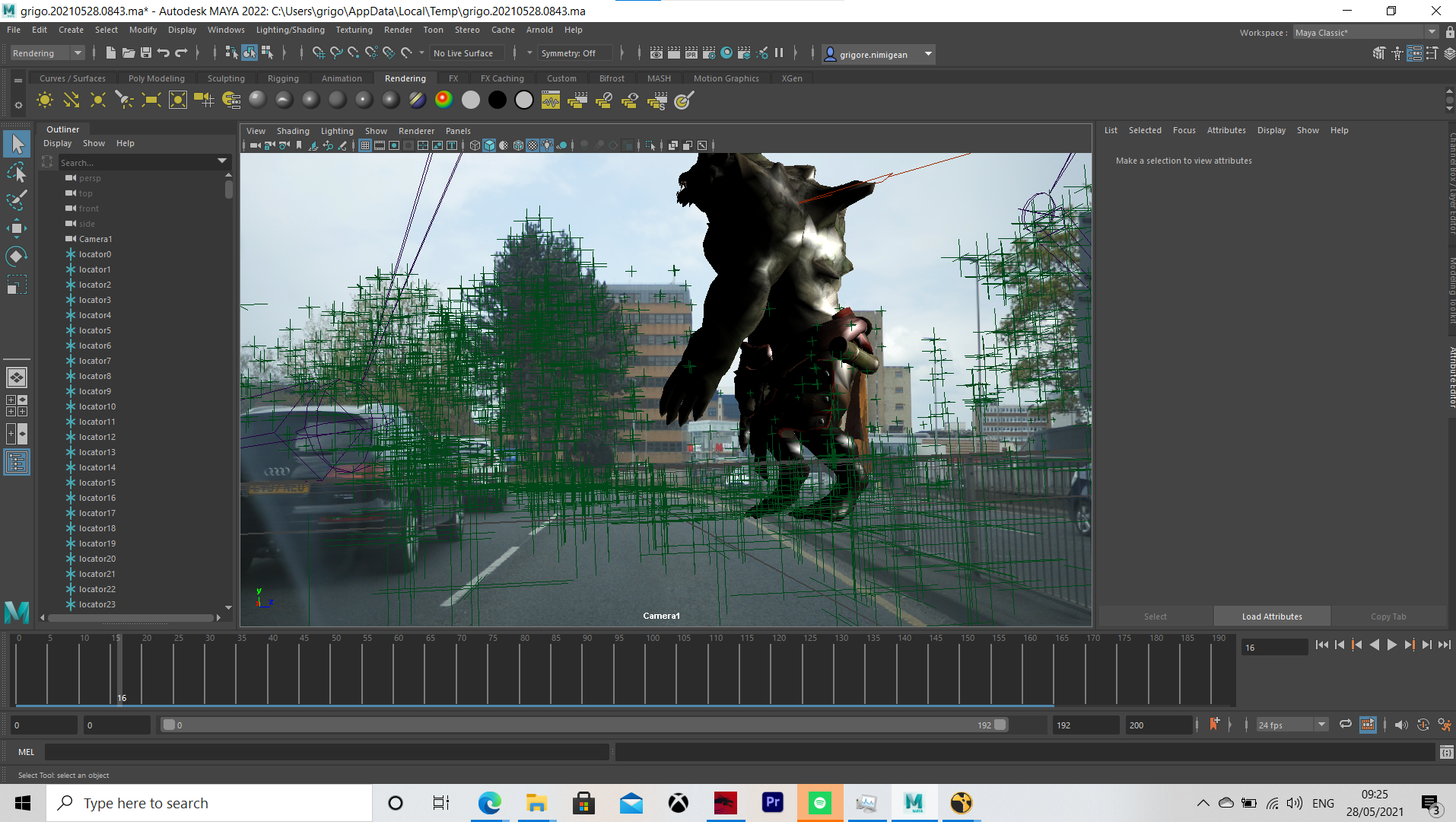Activate the Scale tool in the toolbox
The image size is (1456, 822).
pos(17,285)
